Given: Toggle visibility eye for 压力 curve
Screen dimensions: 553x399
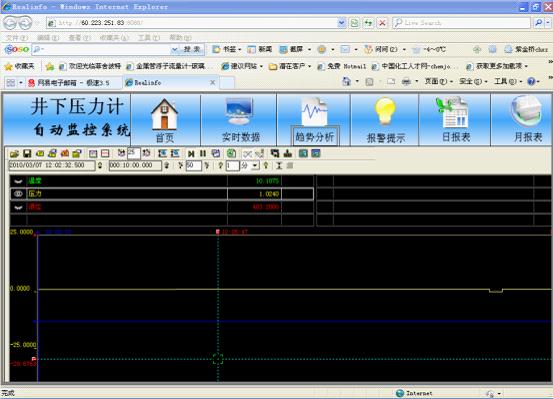Looking at the screenshot, I should tap(18, 194).
